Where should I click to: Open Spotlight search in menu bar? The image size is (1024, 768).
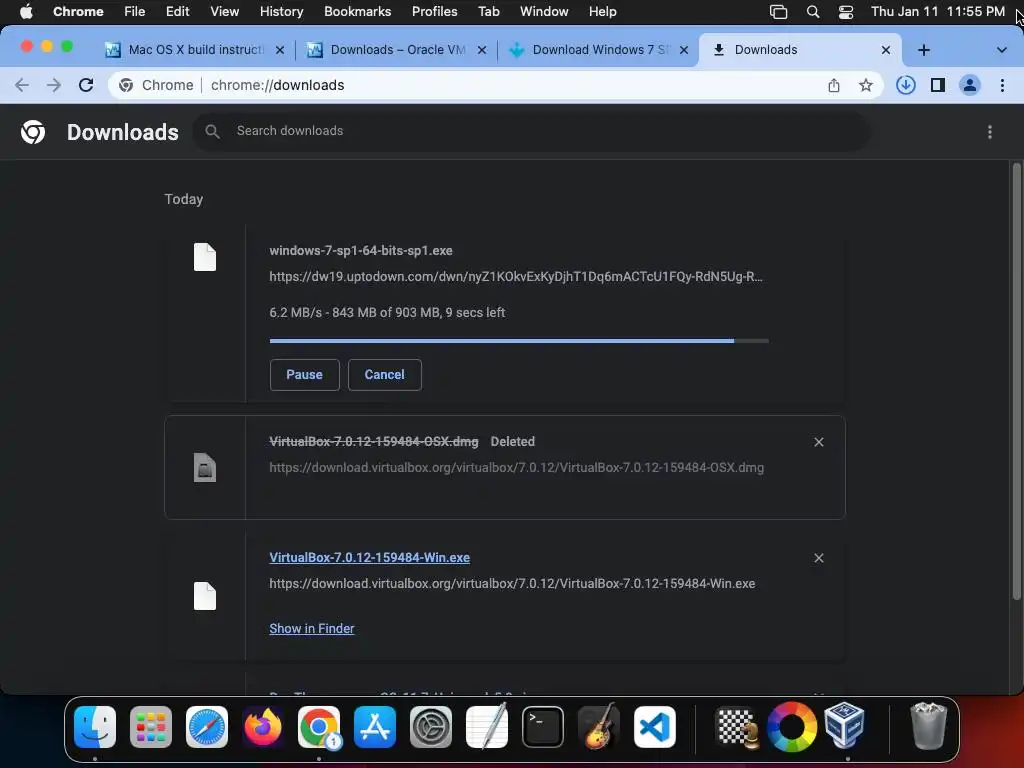813,12
